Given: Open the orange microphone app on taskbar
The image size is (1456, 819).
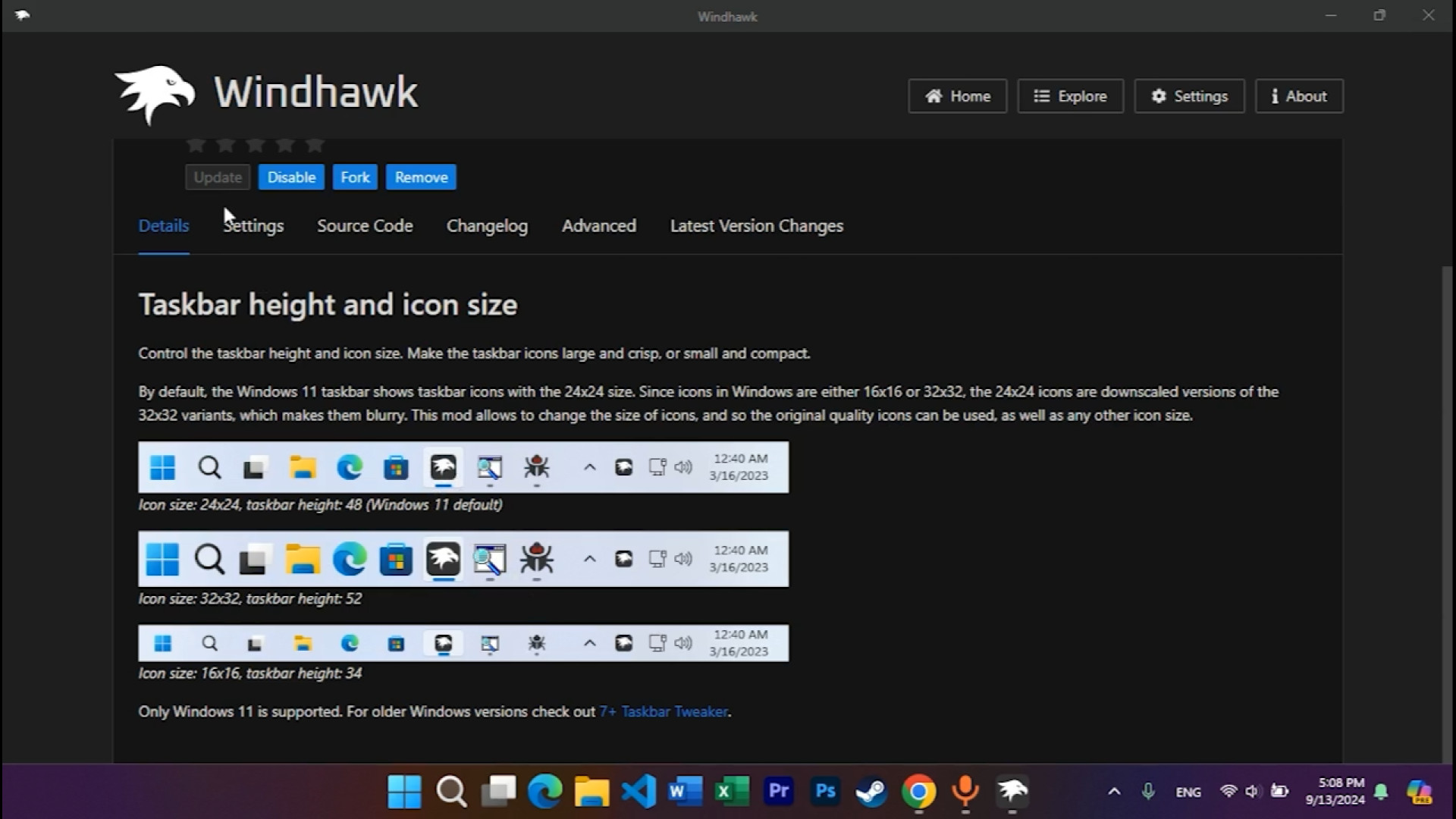Looking at the screenshot, I should click(x=965, y=792).
